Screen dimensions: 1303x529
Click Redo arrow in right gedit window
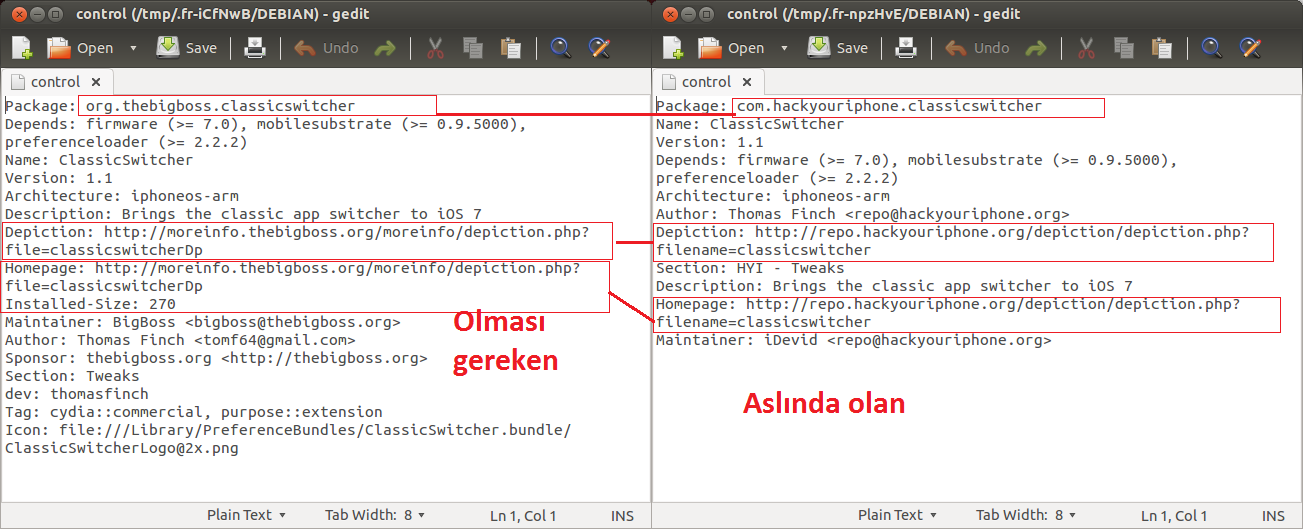[1036, 48]
